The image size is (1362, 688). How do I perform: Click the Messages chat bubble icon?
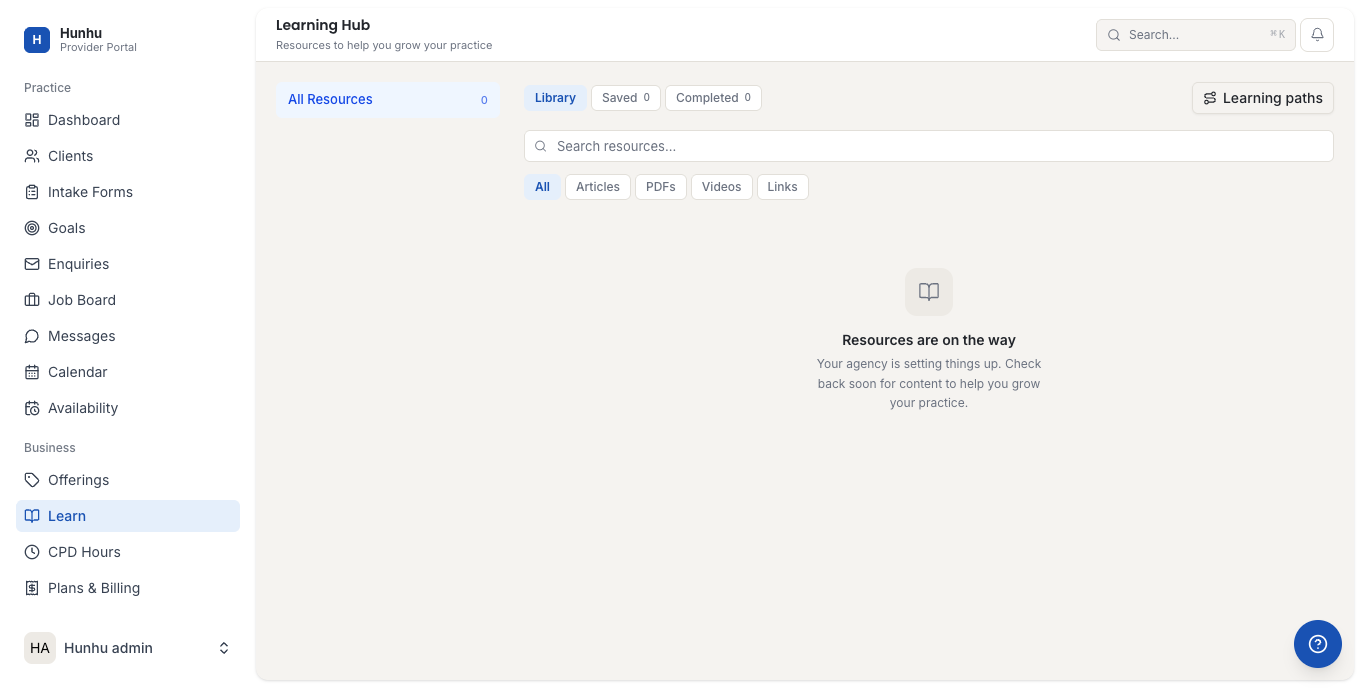(x=32, y=336)
